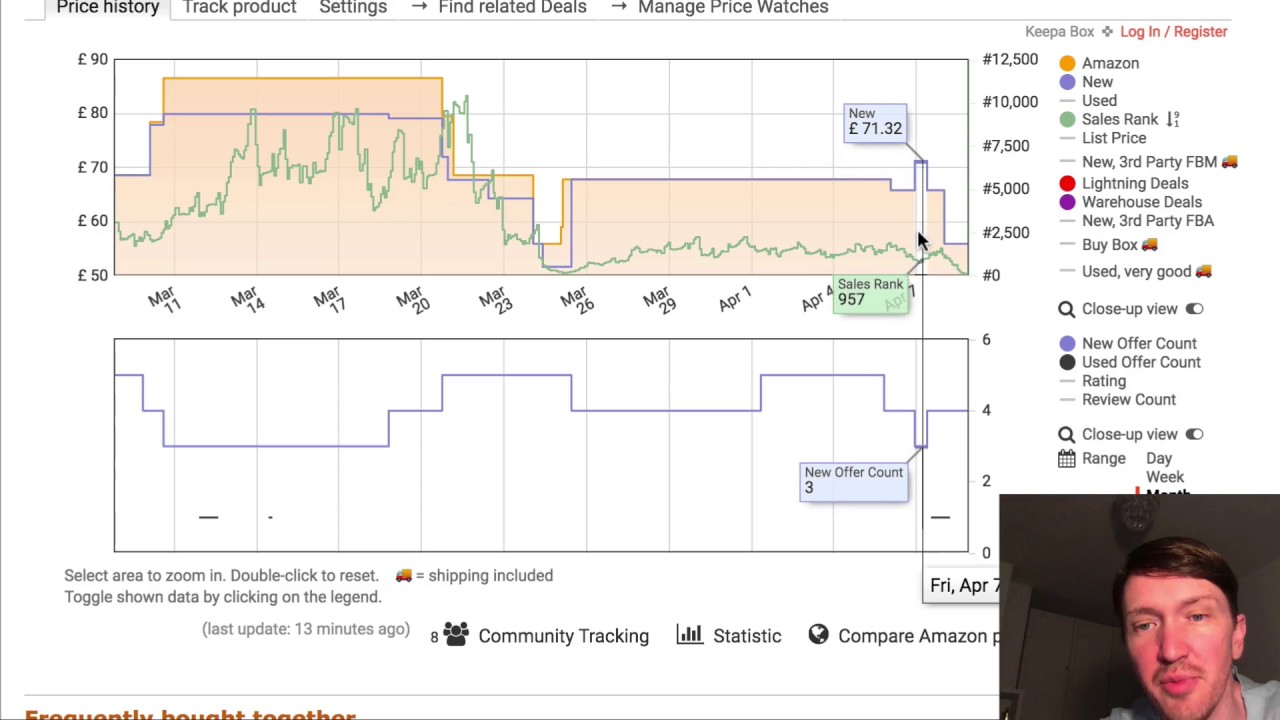Click the webcam video overlay
The image size is (1280, 720).
pyautogui.click(x=1139, y=607)
